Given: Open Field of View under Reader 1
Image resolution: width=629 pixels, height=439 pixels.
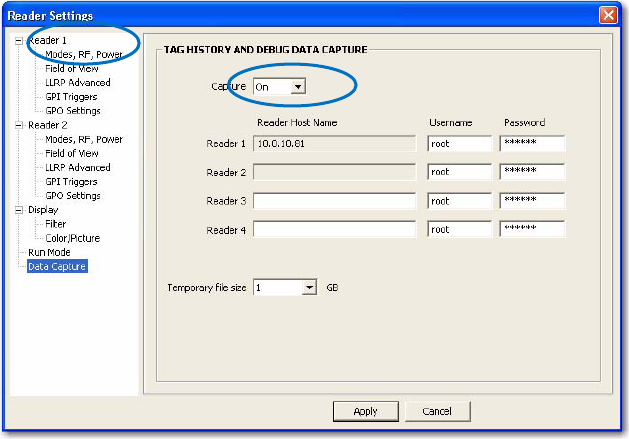Looking at the screenshot, I should click(71, 69).
